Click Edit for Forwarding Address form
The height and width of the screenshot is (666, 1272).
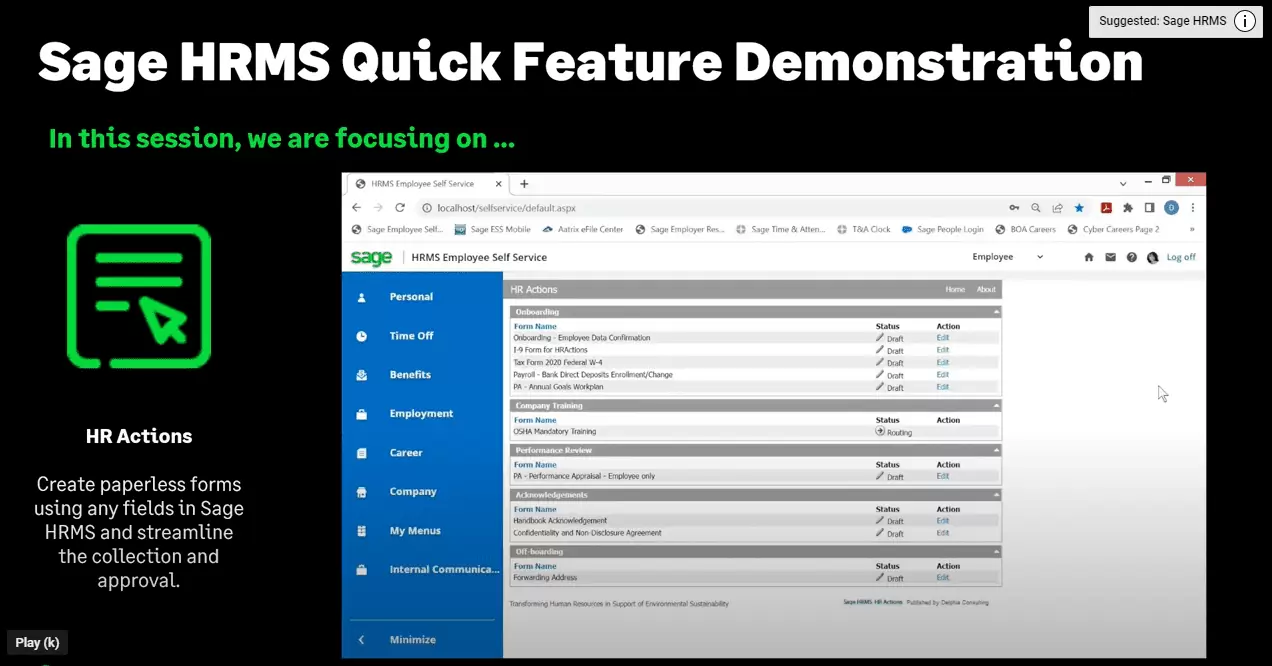[x=942, y=578]
